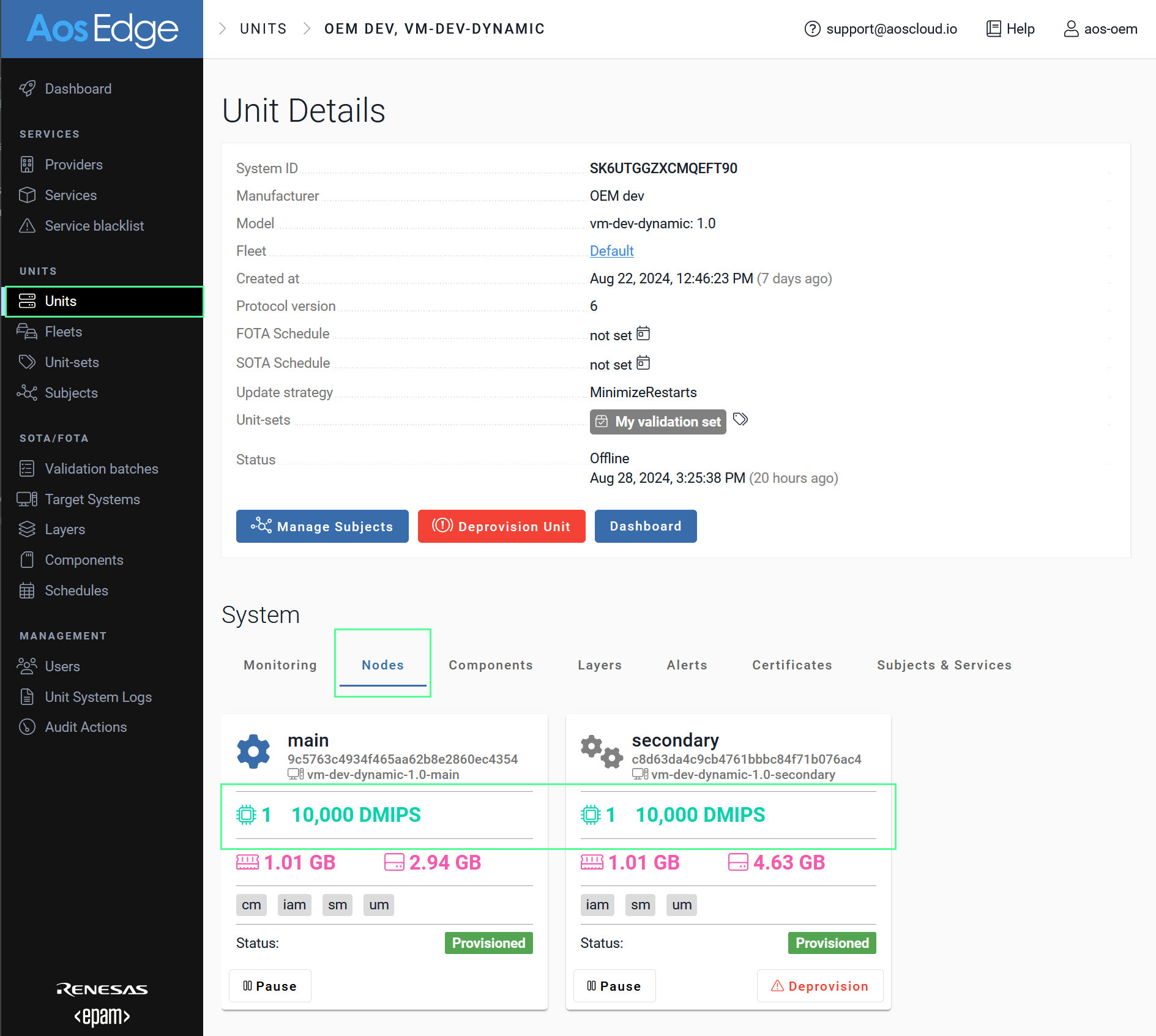Click the main node gear icon

tap(253, 751)
